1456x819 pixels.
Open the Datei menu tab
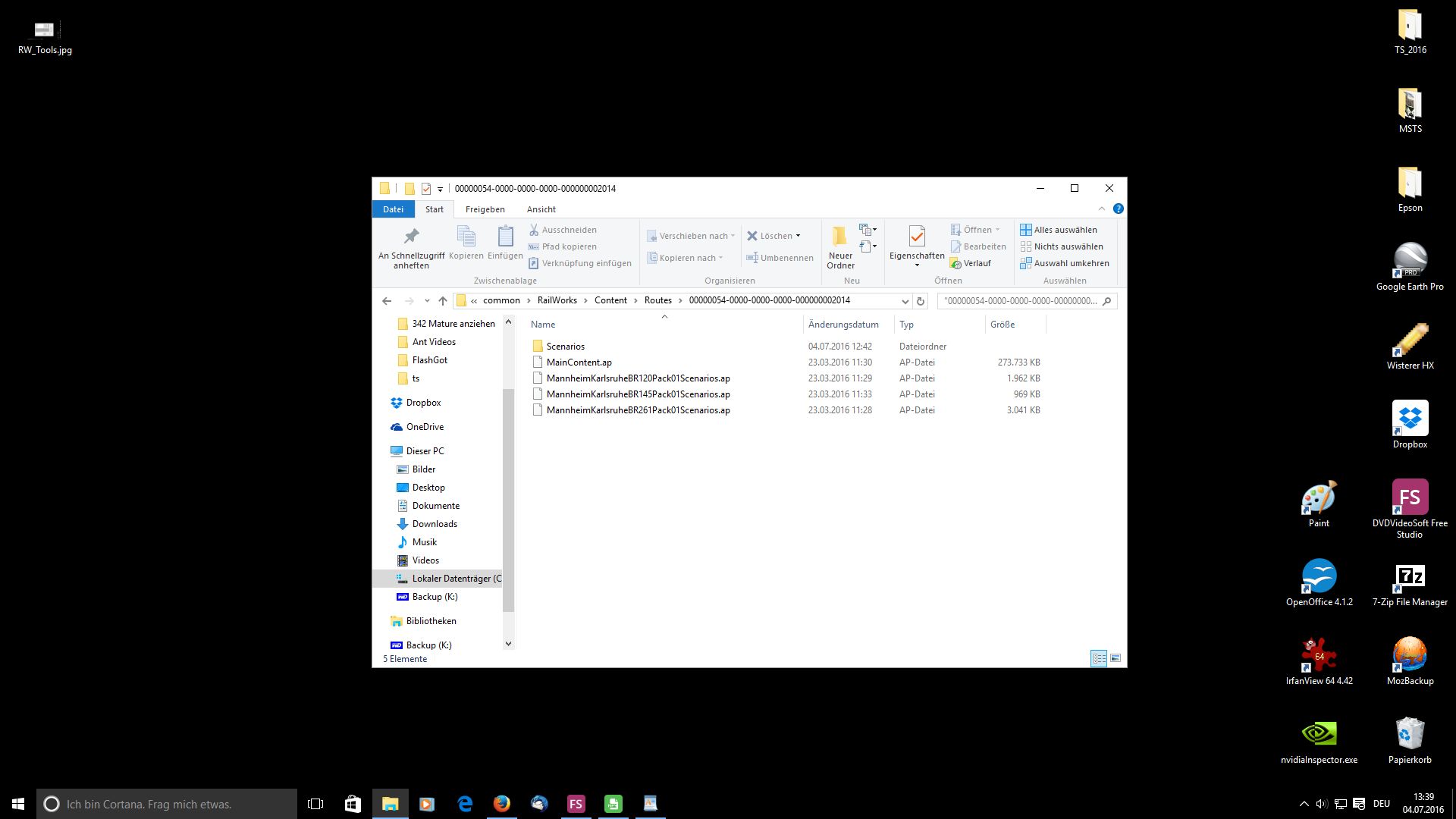(x=393, y=209)
